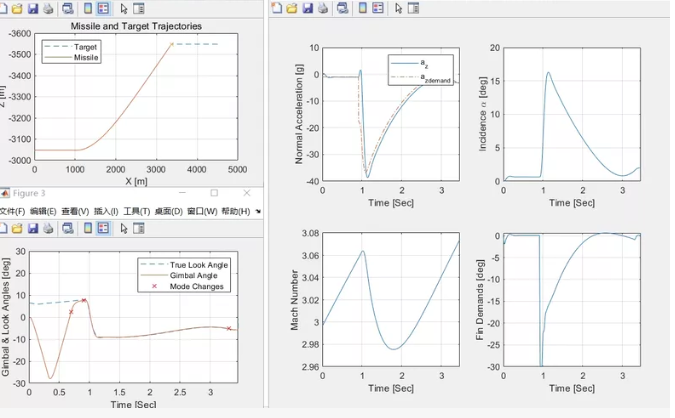Open a file from the Trajectories figure toolbar
The height and width of the screenshot is (418, 675).
coord(17,9)
